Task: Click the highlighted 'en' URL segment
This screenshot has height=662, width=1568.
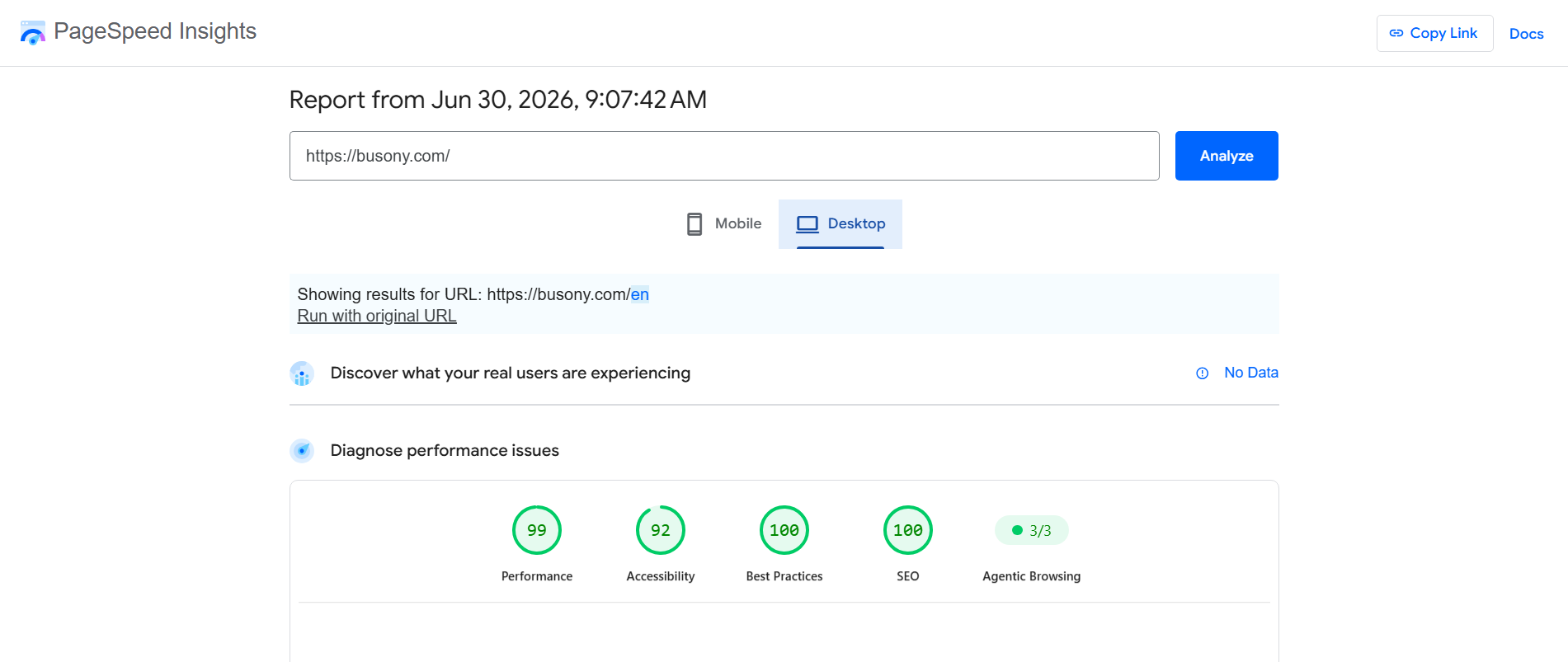Action: coord(640,294)
